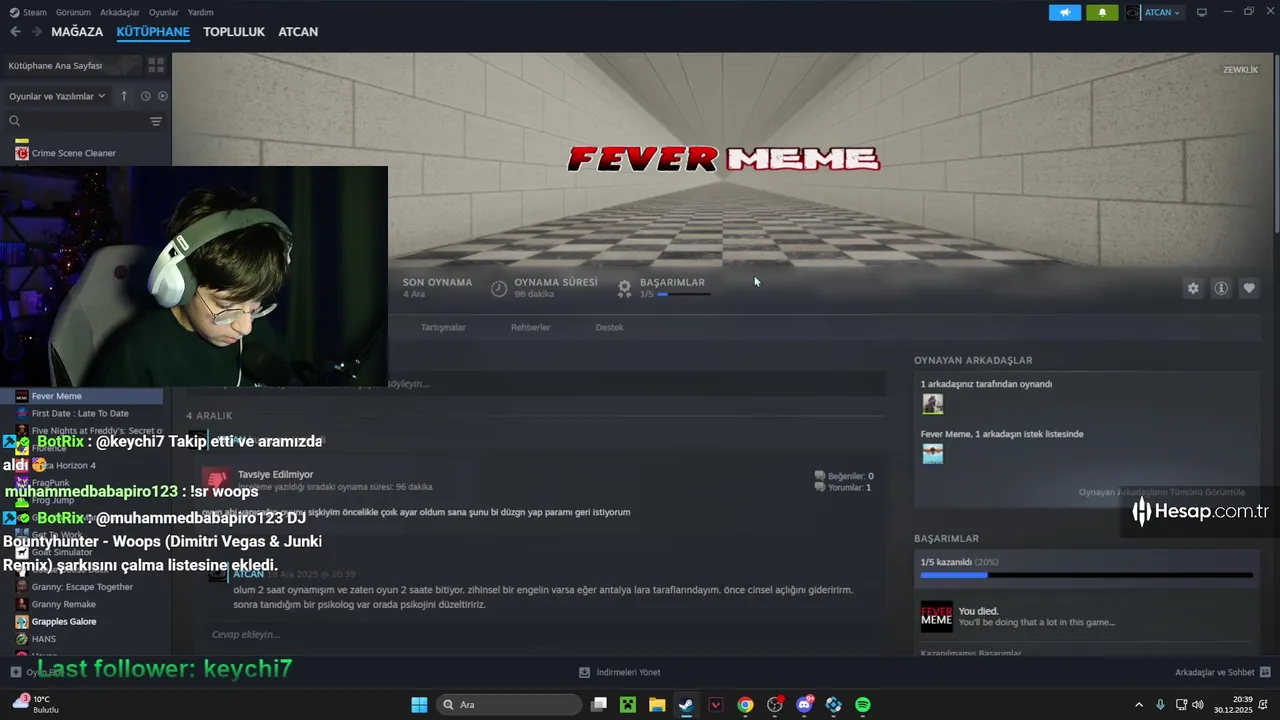Open Discord from the taskbar
Viewport: 1280px width, 720px height.
pos(805,704)
